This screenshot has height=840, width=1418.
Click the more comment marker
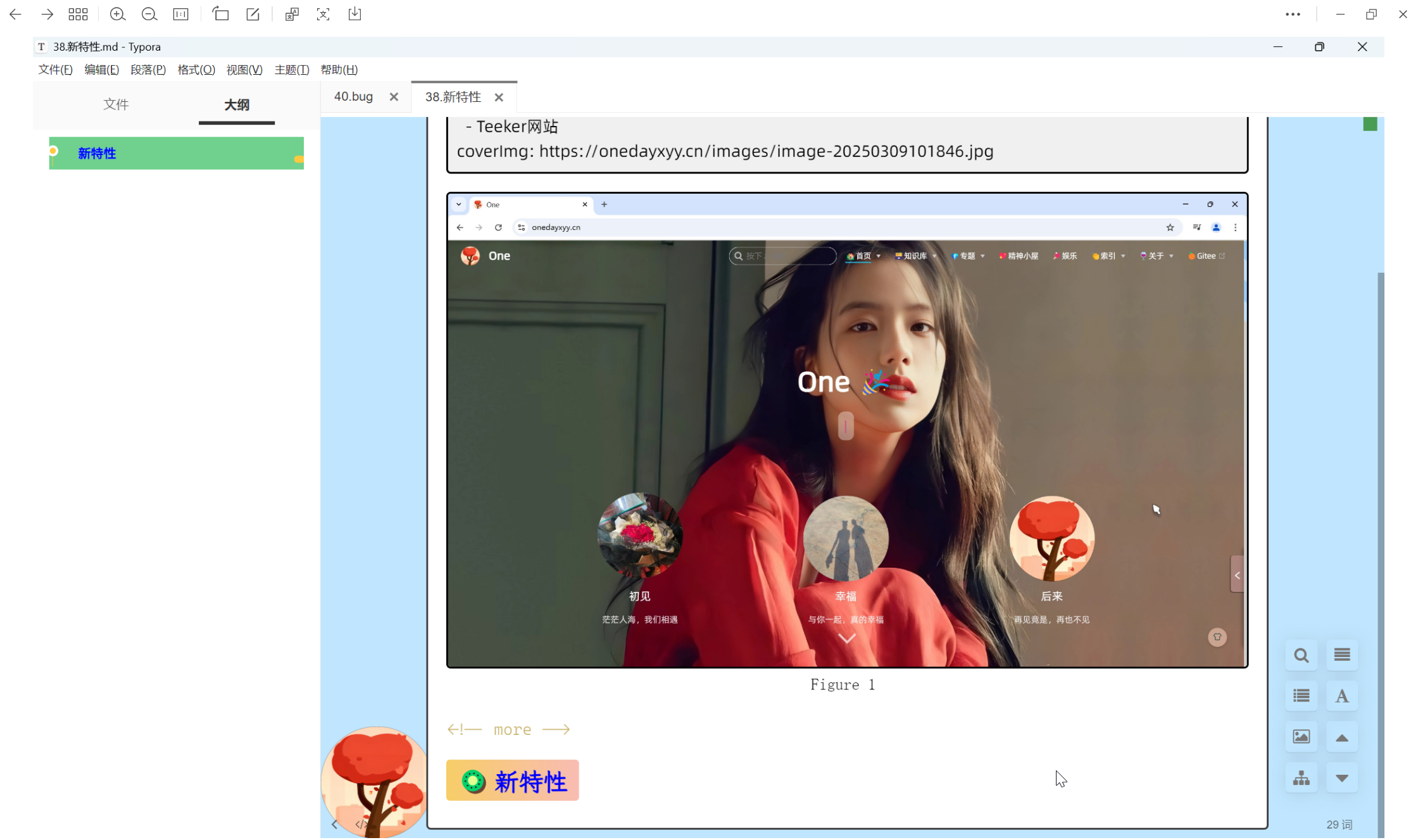[x=508, y=730]
